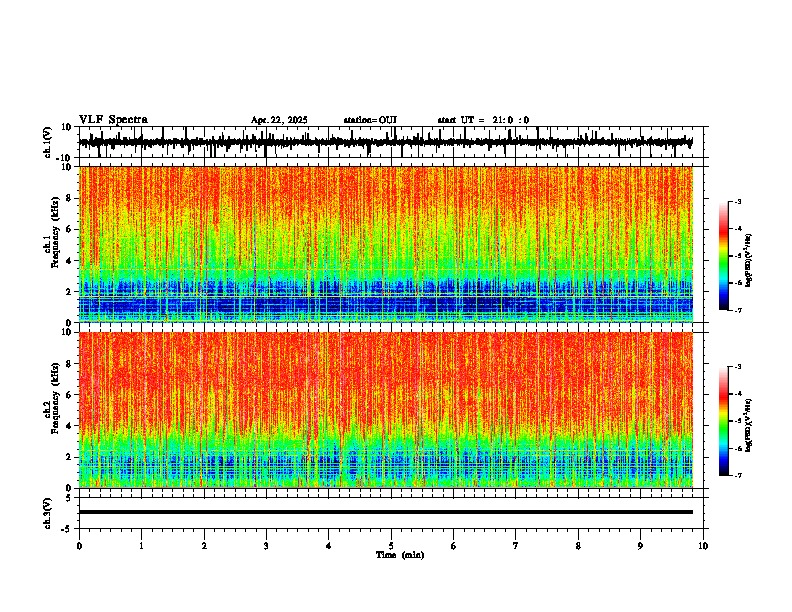Click the "5" tick on ch.3(V) axis
Viewport: 792px width, 612px height.
69,497
